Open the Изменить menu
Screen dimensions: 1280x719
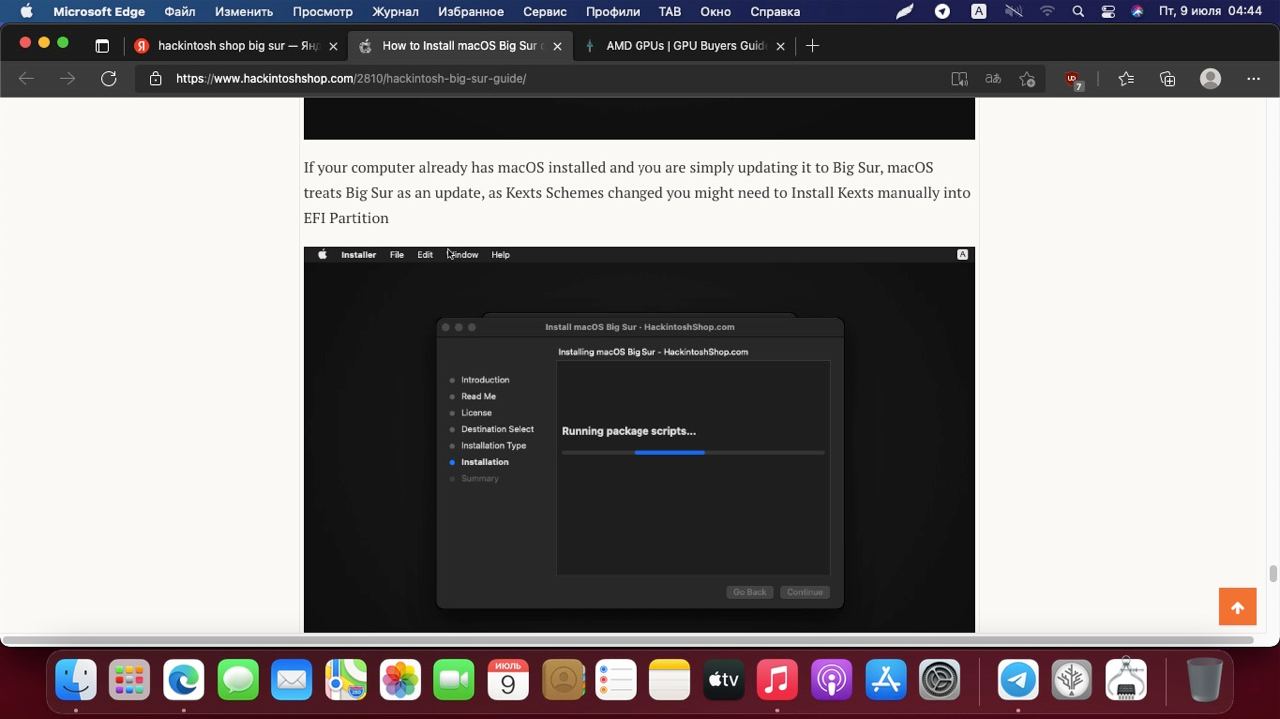(x=243, y=11)
